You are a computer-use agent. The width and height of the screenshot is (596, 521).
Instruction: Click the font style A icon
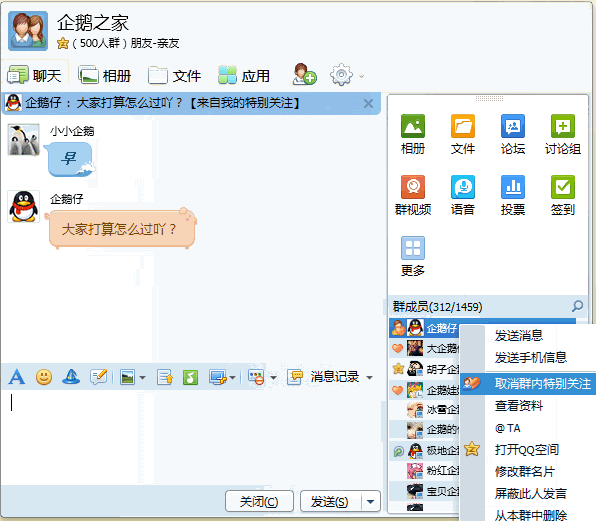point(17,377)
